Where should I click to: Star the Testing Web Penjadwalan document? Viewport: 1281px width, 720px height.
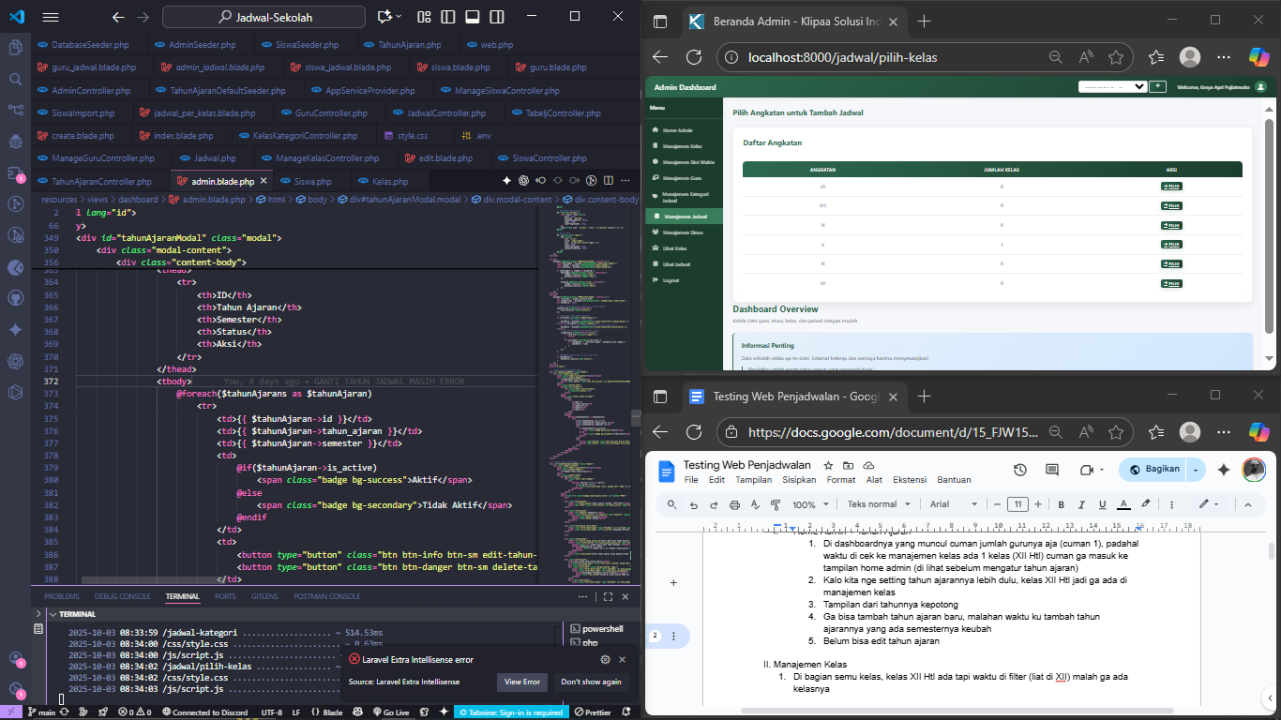828,466
